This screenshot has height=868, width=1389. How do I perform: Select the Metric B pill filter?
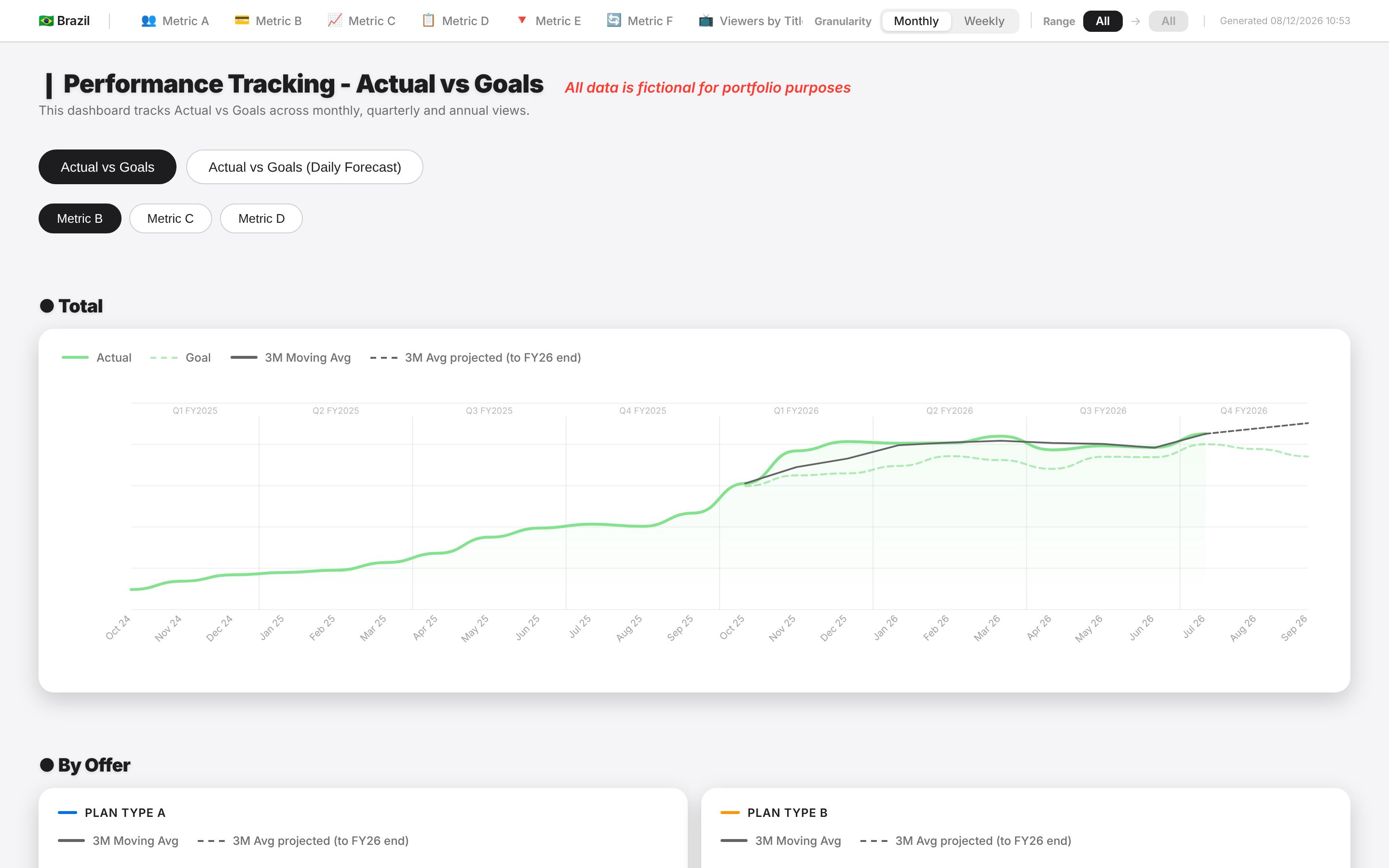tap(80, 219)
